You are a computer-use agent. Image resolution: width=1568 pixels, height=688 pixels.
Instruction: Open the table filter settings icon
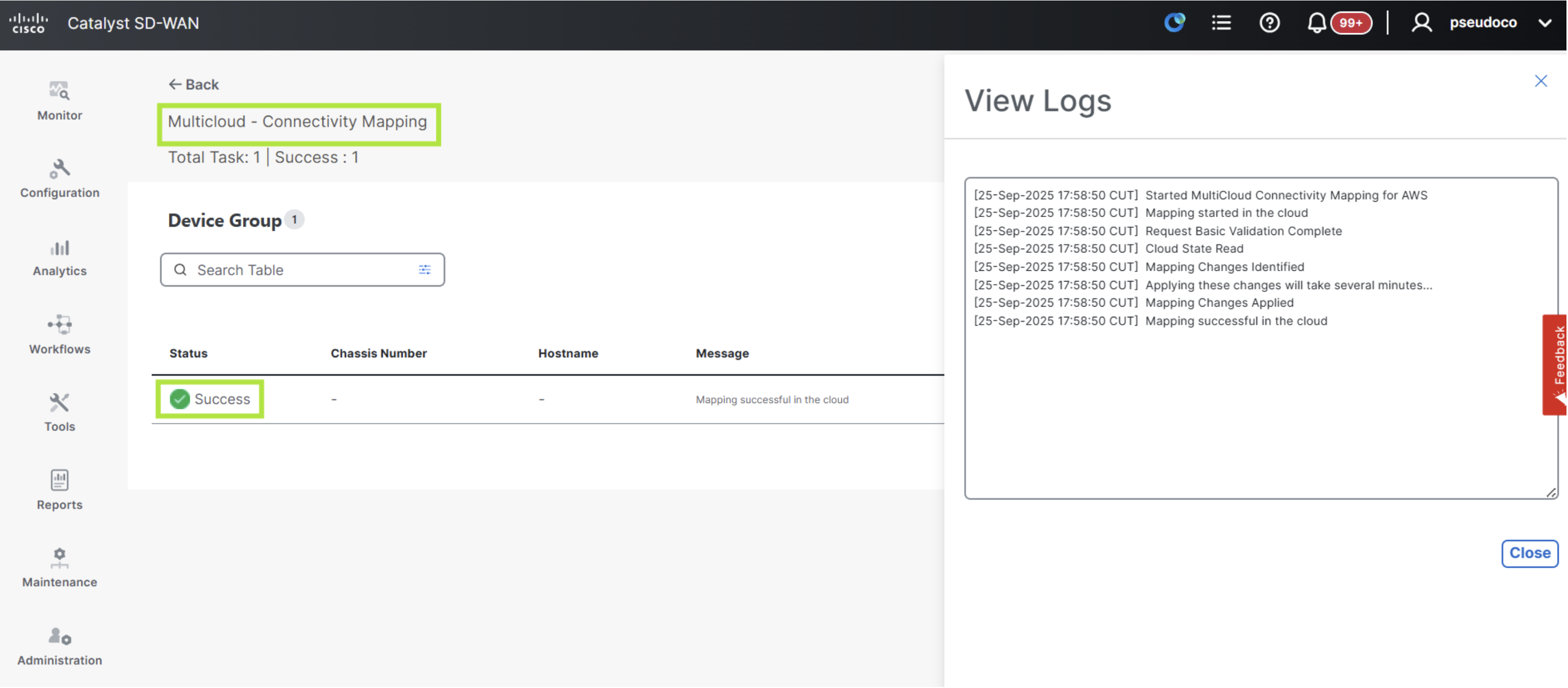tap(424, 270)
